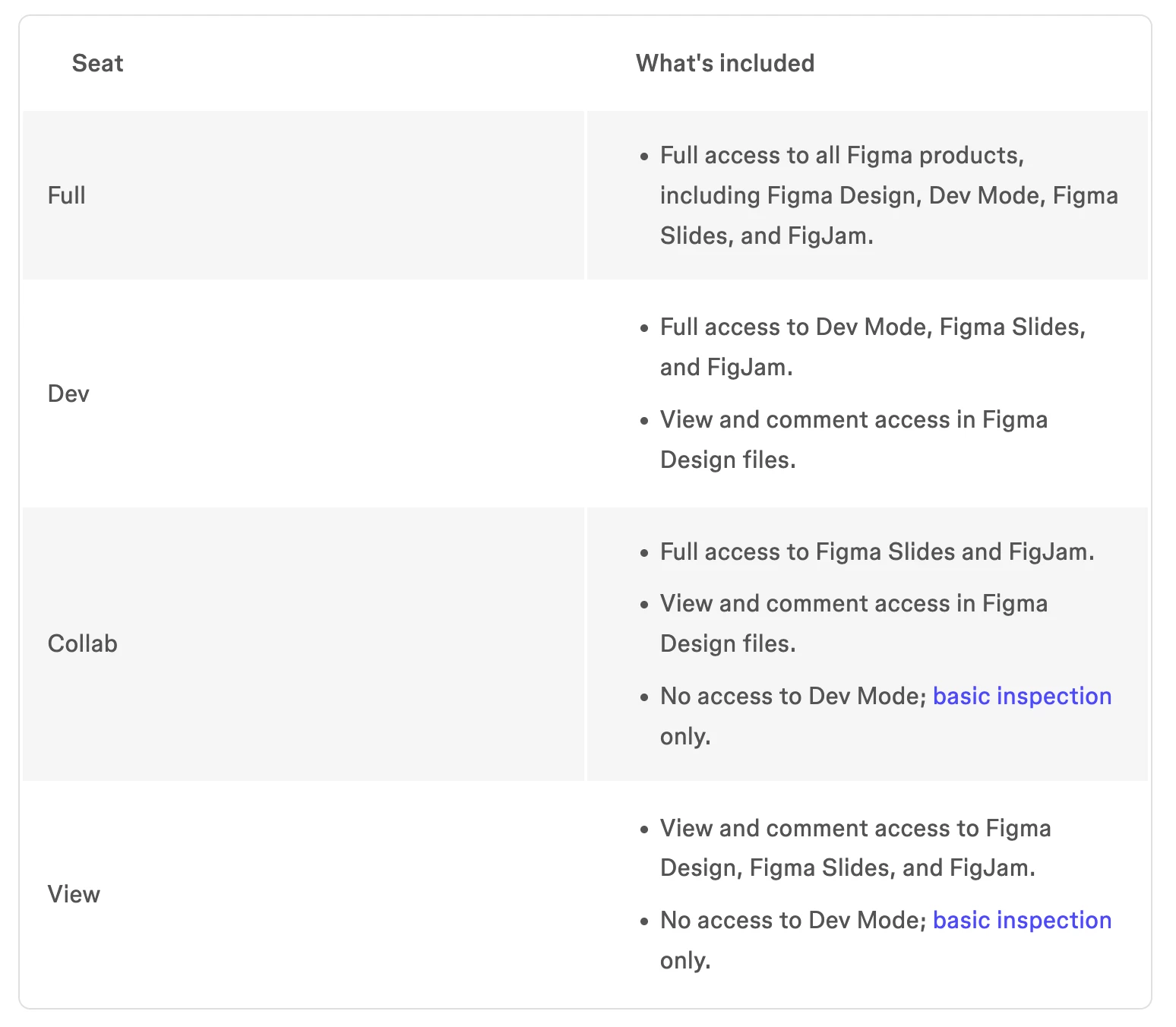1176x1027 pixels.
Task: Select the Dev seat cell
Action: click(x=68, y=393)
